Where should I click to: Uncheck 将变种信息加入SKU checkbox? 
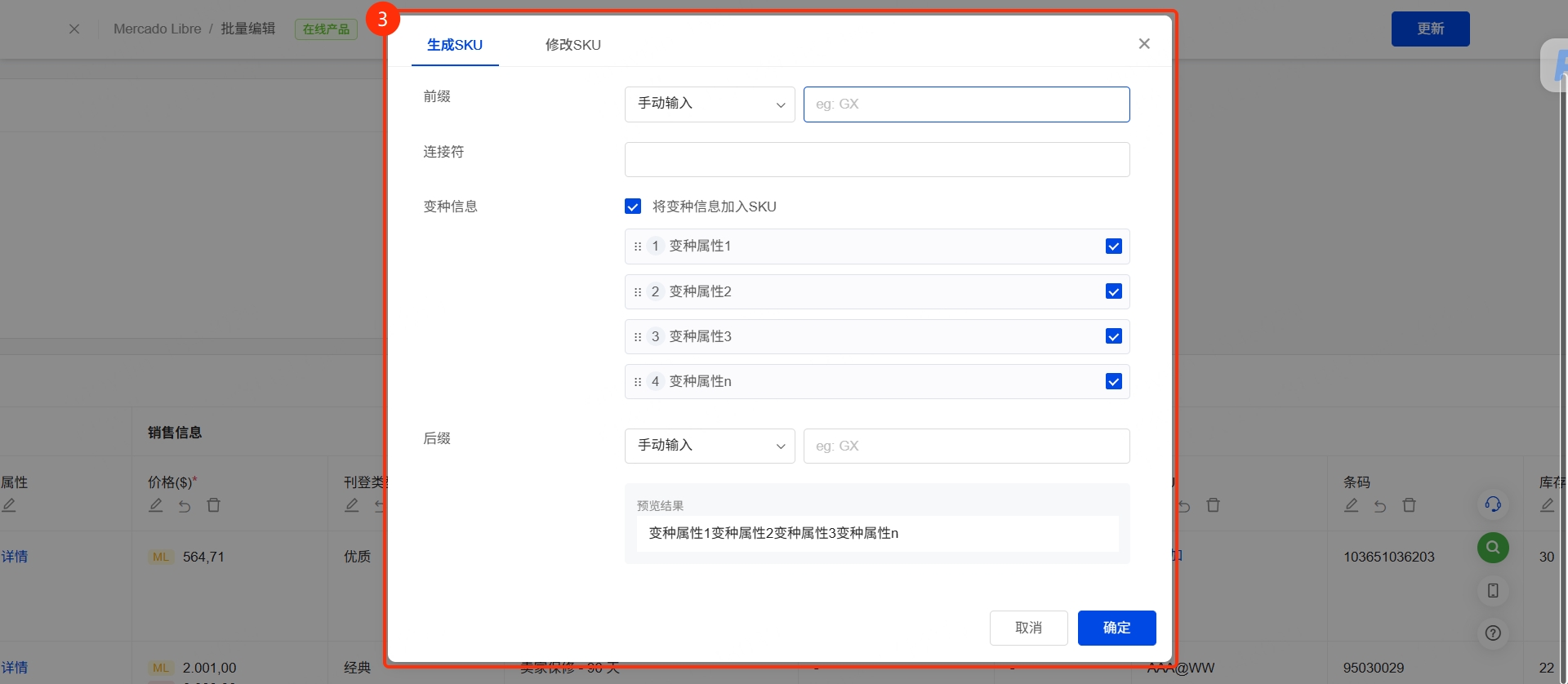pyautogui.click(x=633, y=207)
